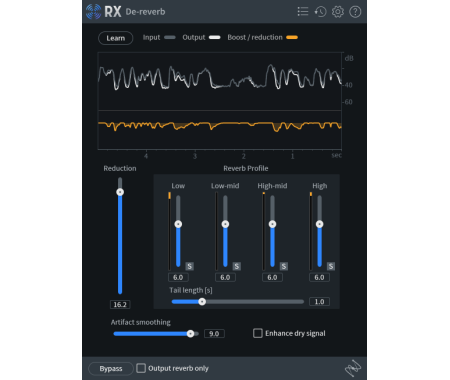This screenshot has width=450, height=380.
Task: Click the Reverb Profile heading
Action: pos(246,168)
